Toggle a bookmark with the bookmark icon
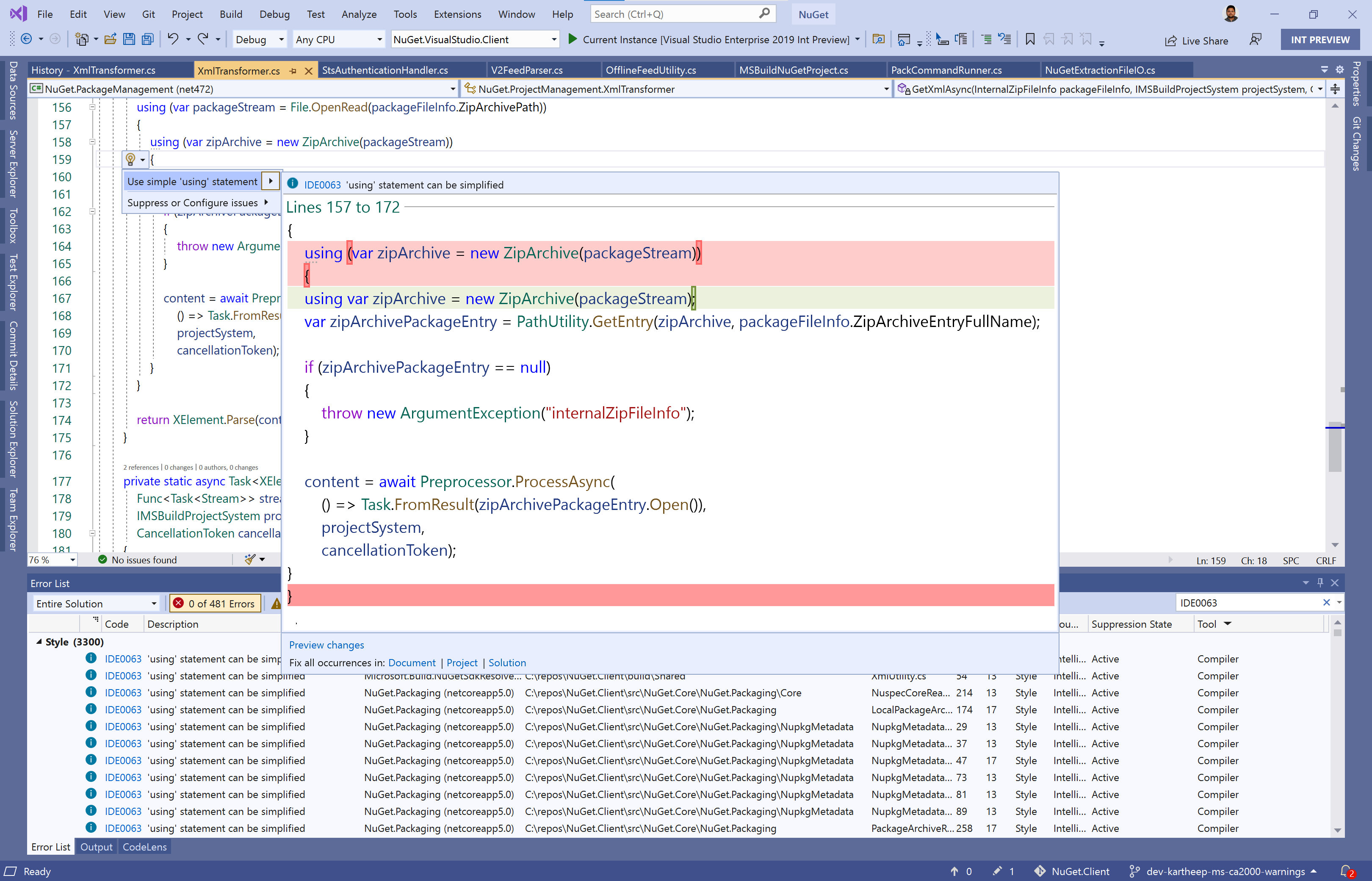Image resolution: width=1372 pixels, height=881 pixels. (1029, 39)
